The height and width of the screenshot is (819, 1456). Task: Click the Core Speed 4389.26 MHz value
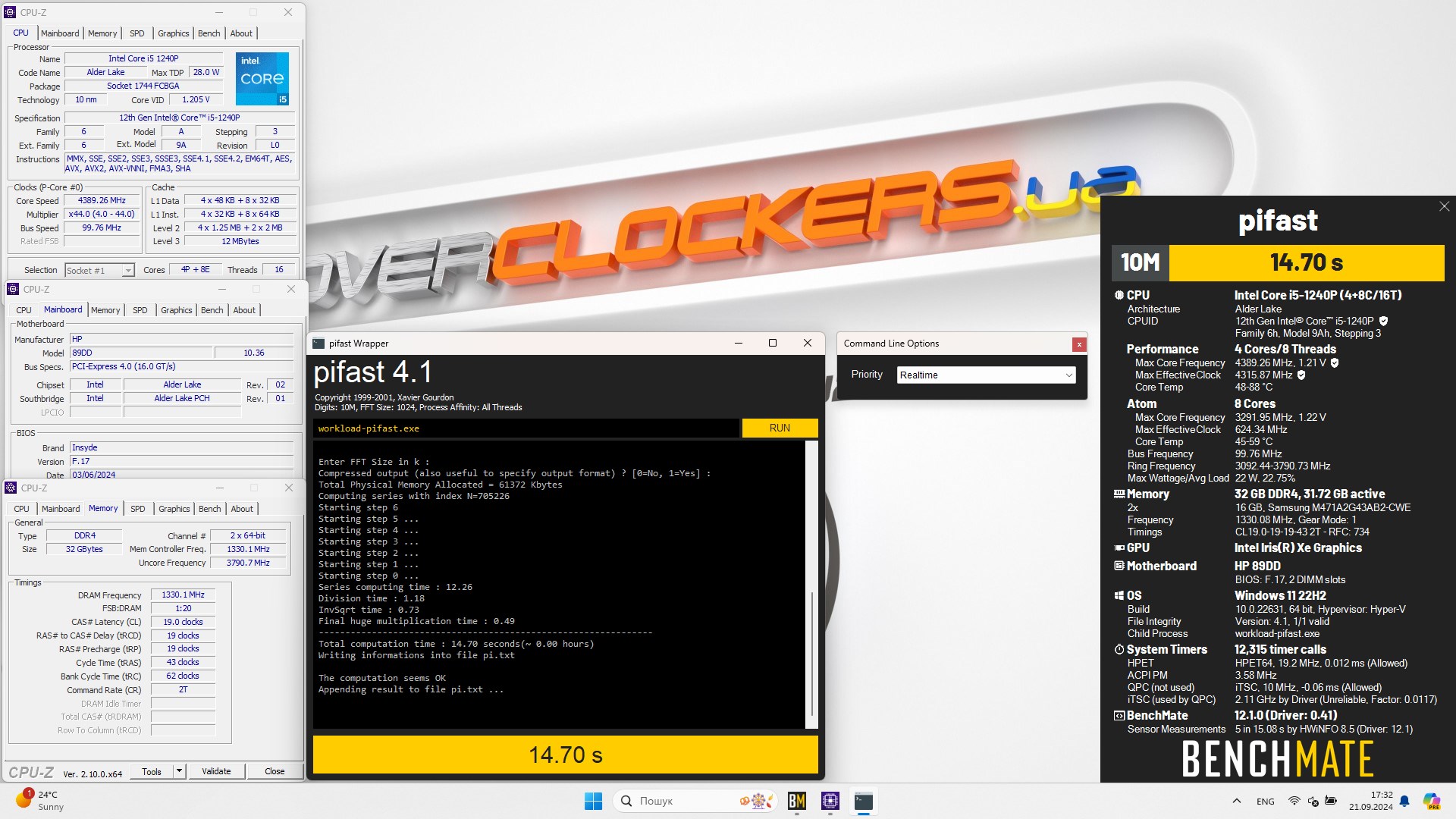(x=102, y=201)
